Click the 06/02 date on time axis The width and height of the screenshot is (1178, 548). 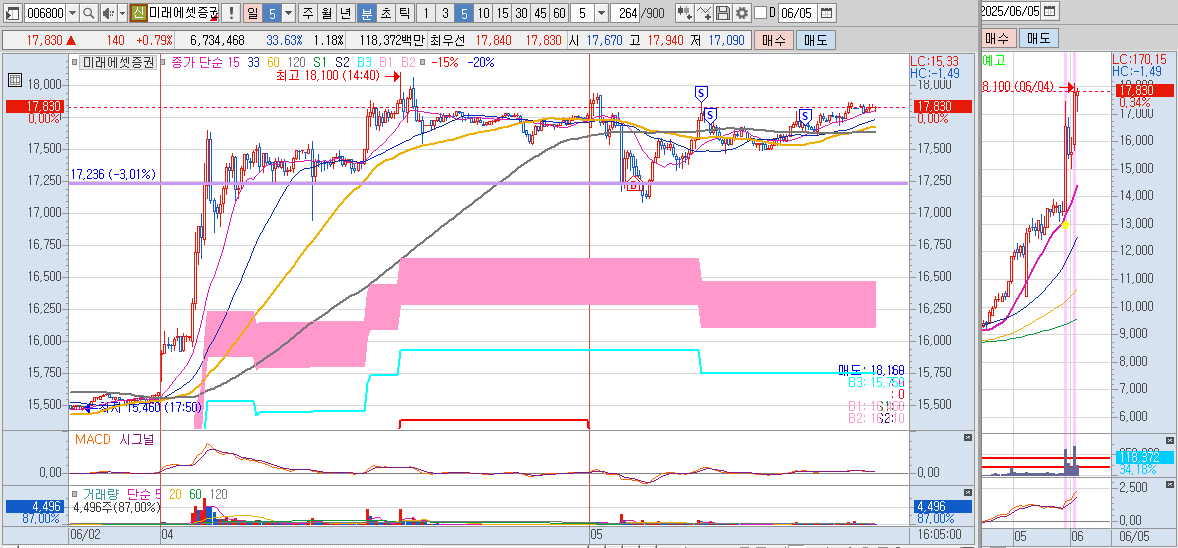click(x=85, y=534)
